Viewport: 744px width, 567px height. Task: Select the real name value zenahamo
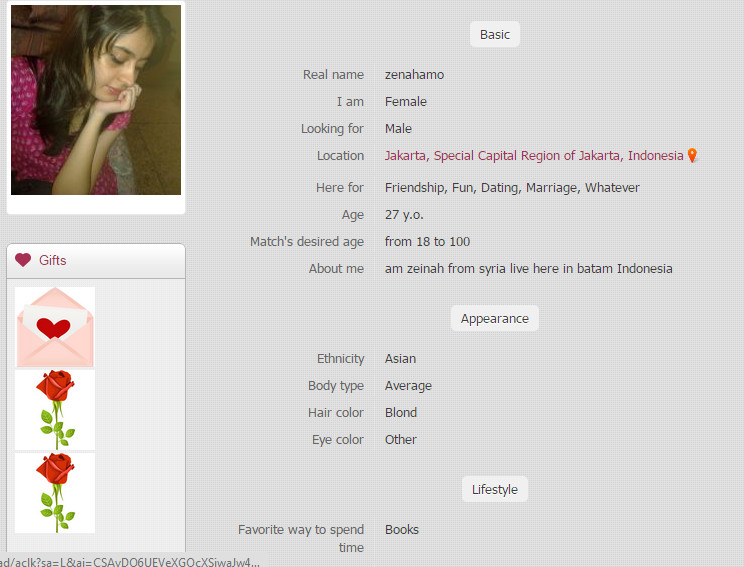[x=414, y=75]
